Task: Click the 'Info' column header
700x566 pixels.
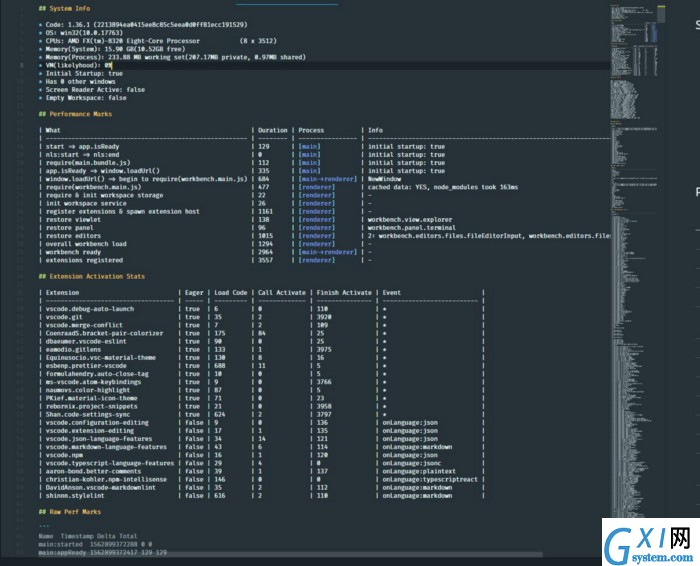Action: 375,130
